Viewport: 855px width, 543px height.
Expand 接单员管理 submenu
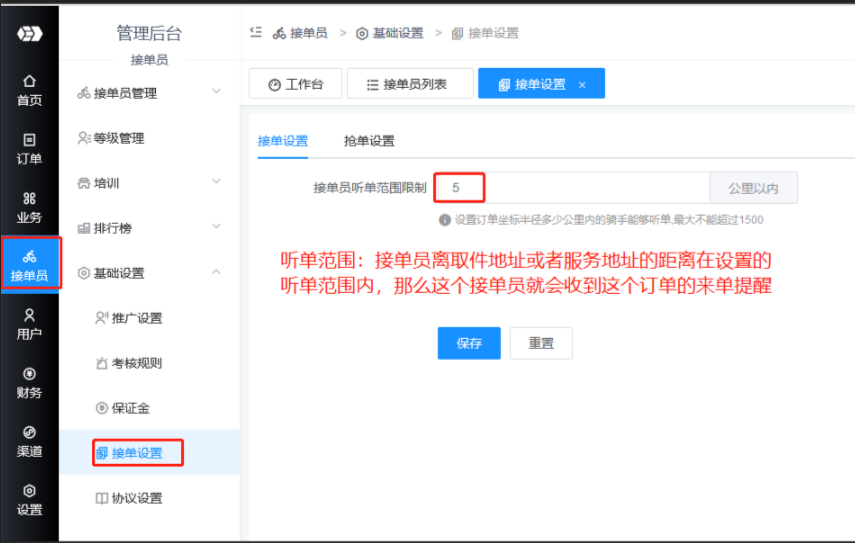149,93
